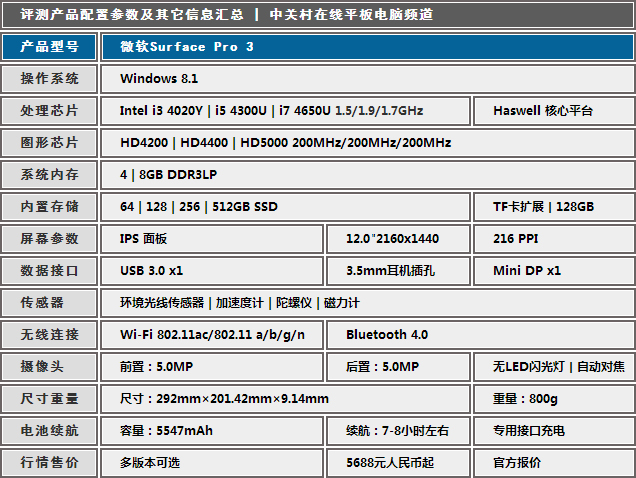The image size is (636, 478).
Task: Click the 12.0"2160x1440 resolution cell
Action: (399, 239)
